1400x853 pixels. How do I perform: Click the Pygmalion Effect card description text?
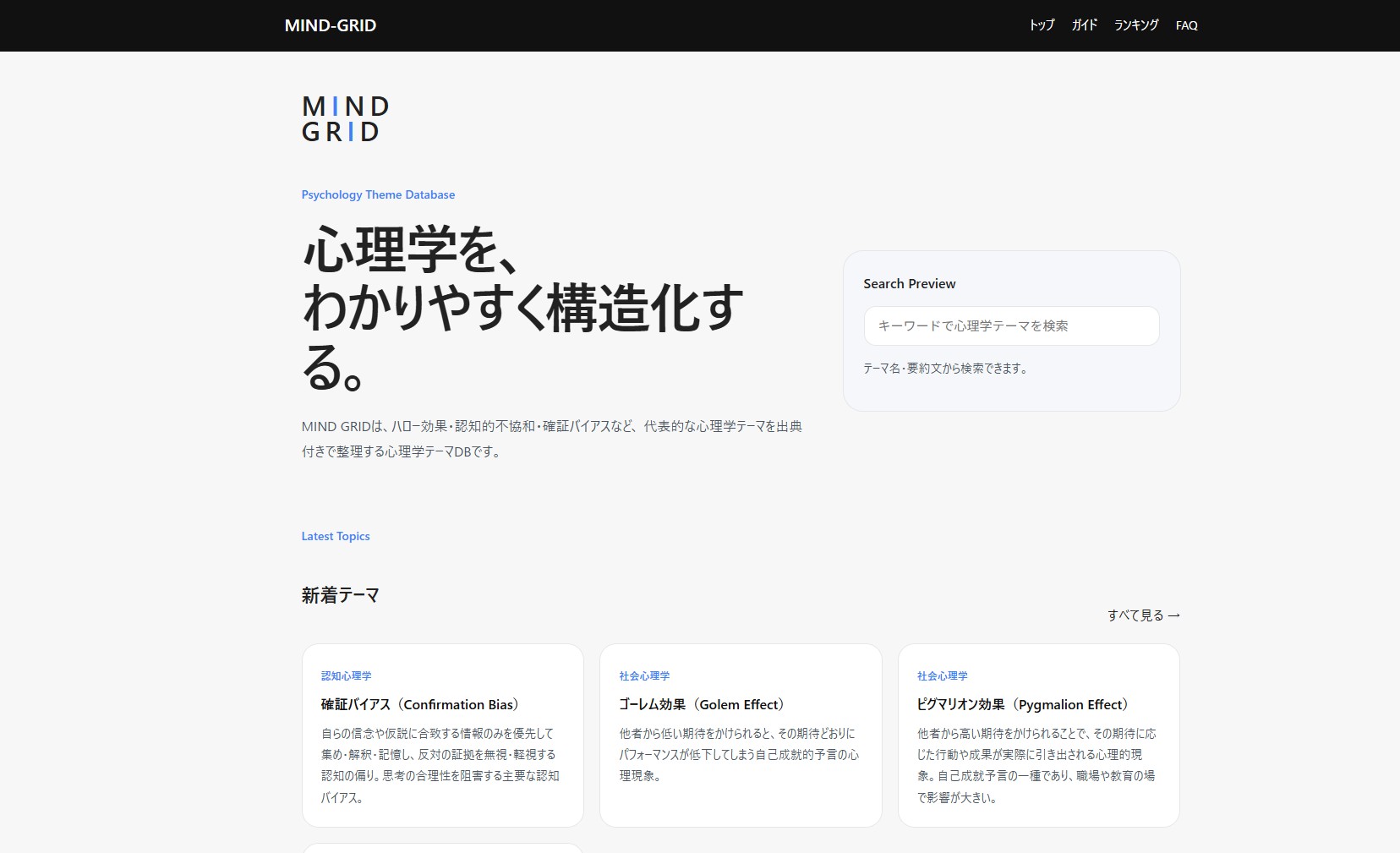[1037, 765]
